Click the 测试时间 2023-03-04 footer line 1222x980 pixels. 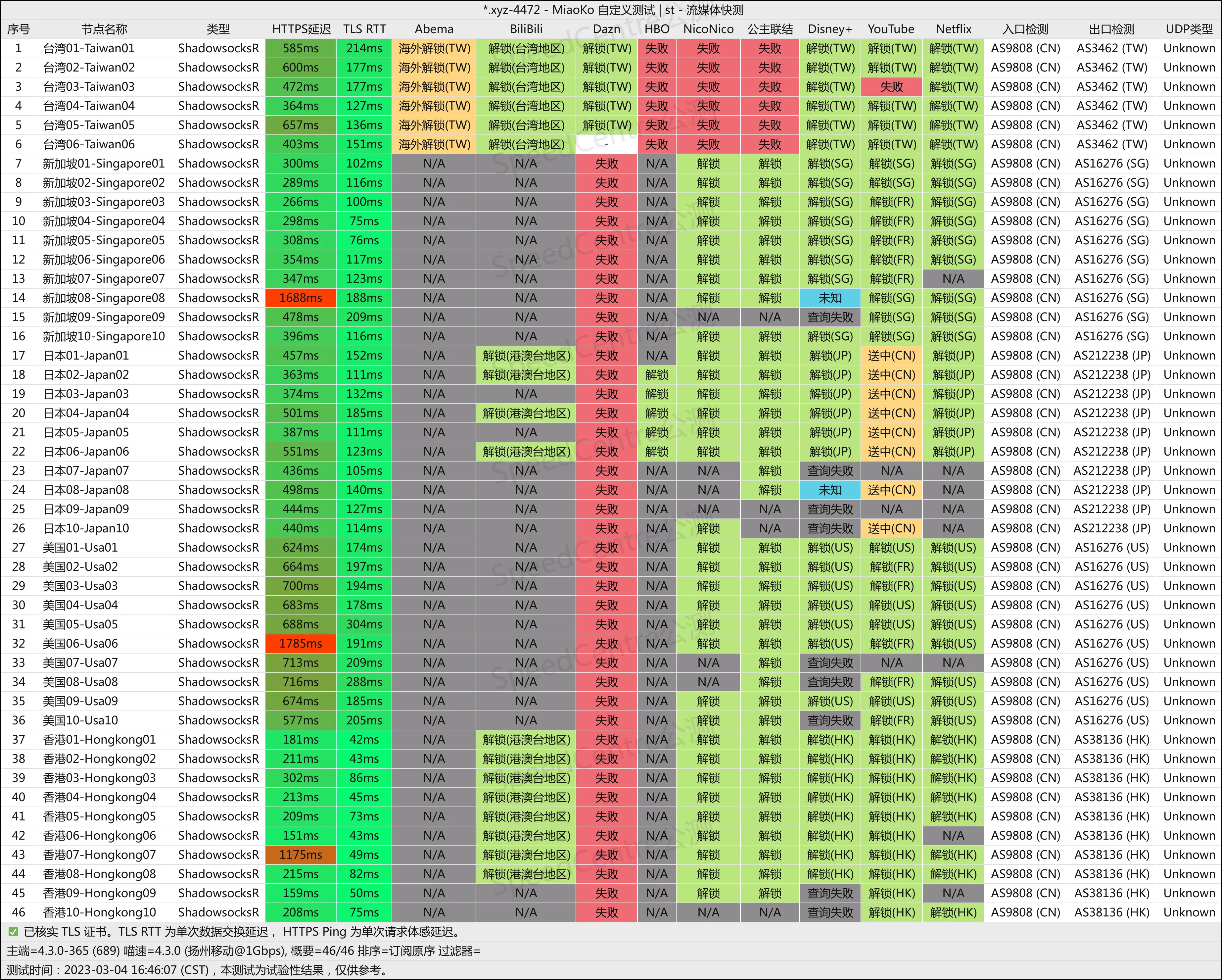click(197, 970)
